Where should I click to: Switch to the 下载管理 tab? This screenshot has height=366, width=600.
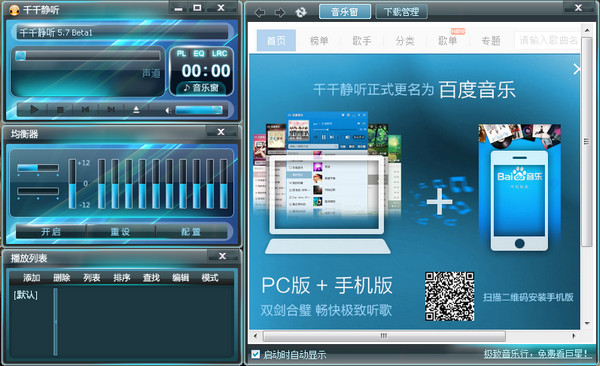point(401,11)
